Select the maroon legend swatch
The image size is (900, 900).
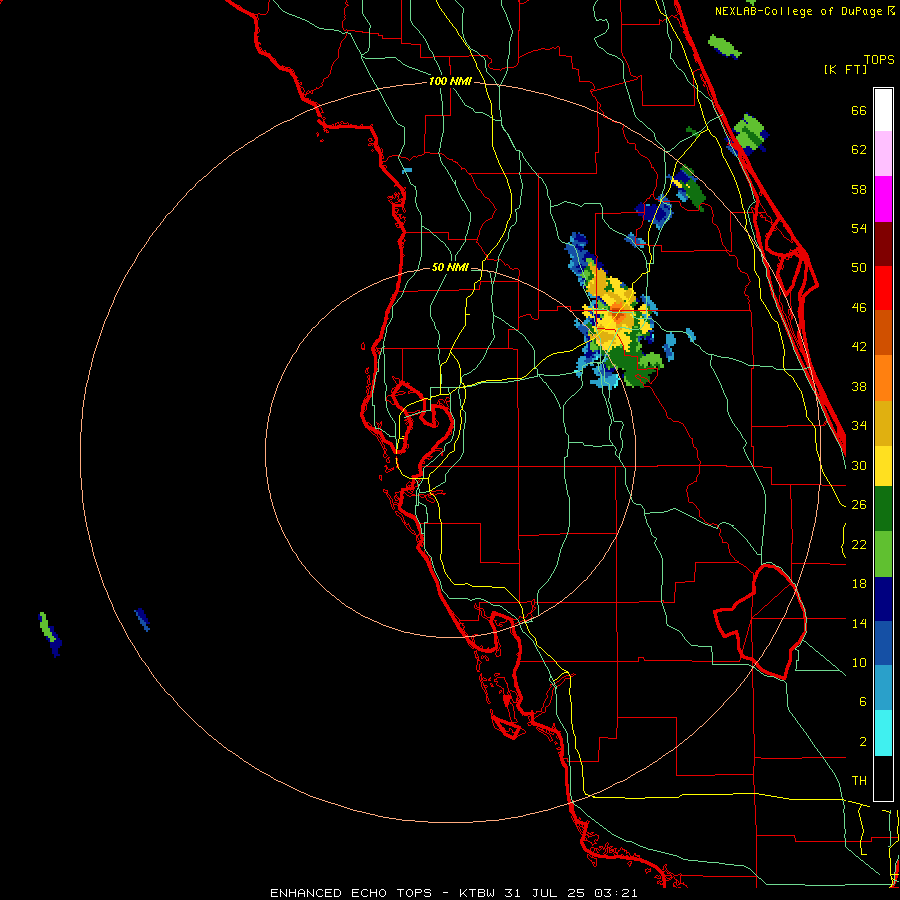pos(883,243)
